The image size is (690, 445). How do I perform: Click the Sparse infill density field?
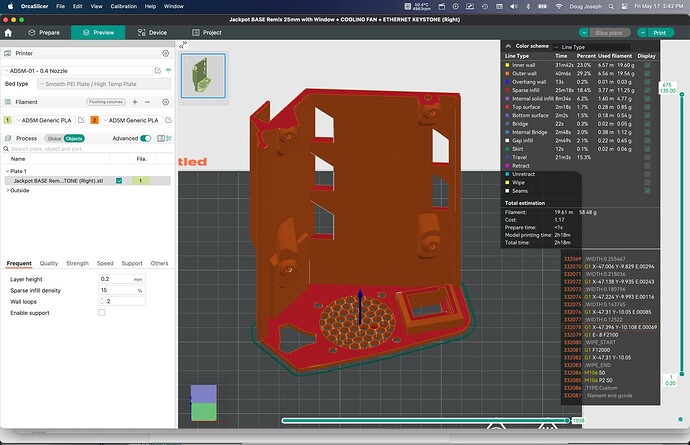pyautogui.click(x=121, y=291)
